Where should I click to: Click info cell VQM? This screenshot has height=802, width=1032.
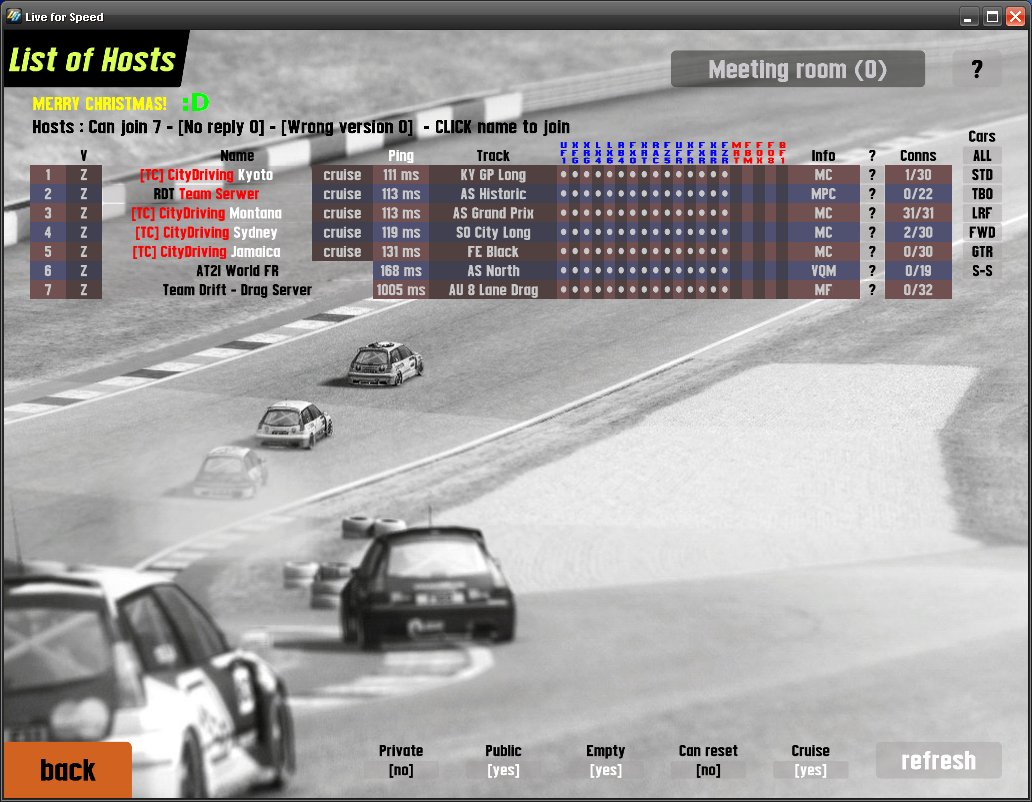pyautogui.click(x=823, y=270)
